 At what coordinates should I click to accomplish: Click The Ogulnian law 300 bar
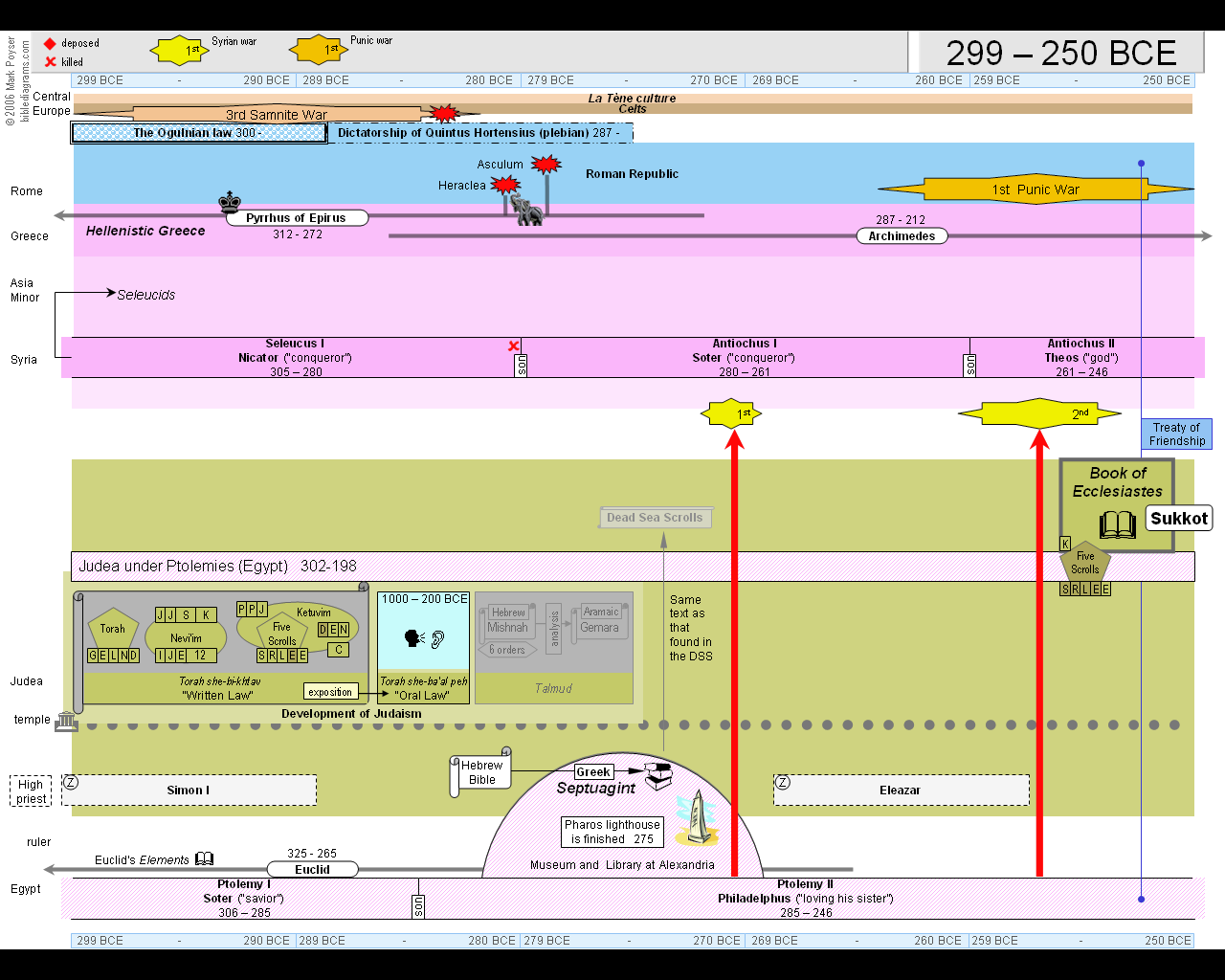click(199, 133)
